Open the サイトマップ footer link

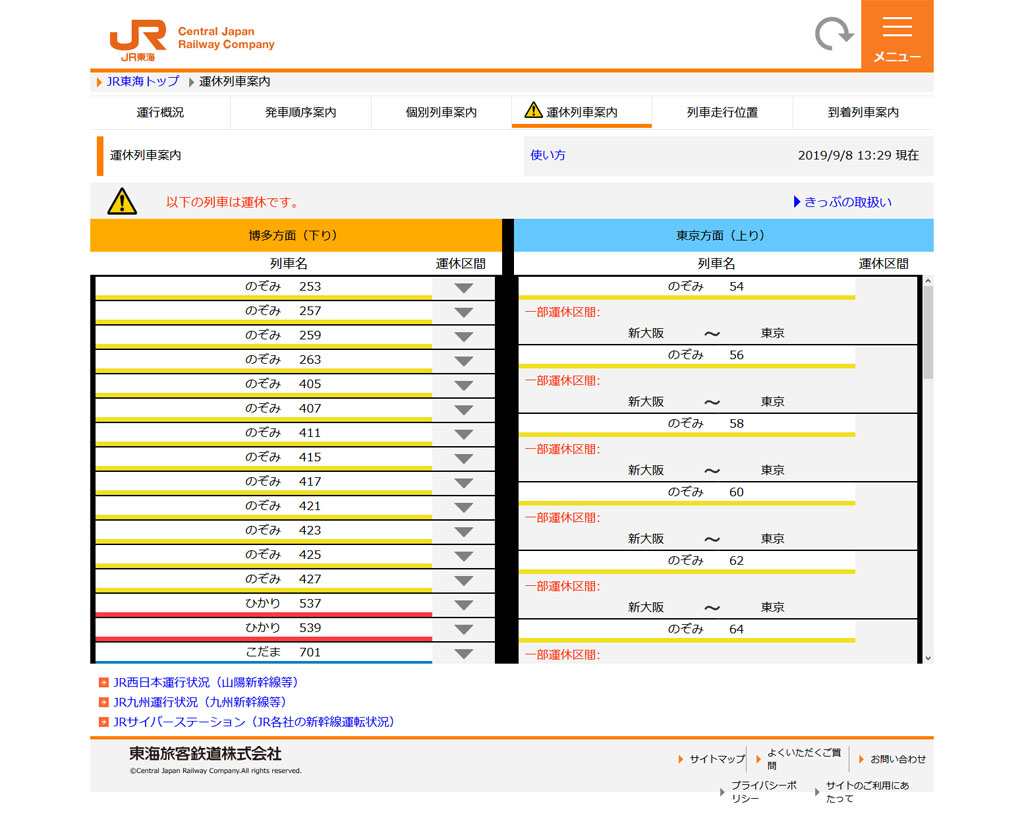[x=717, y=760]
